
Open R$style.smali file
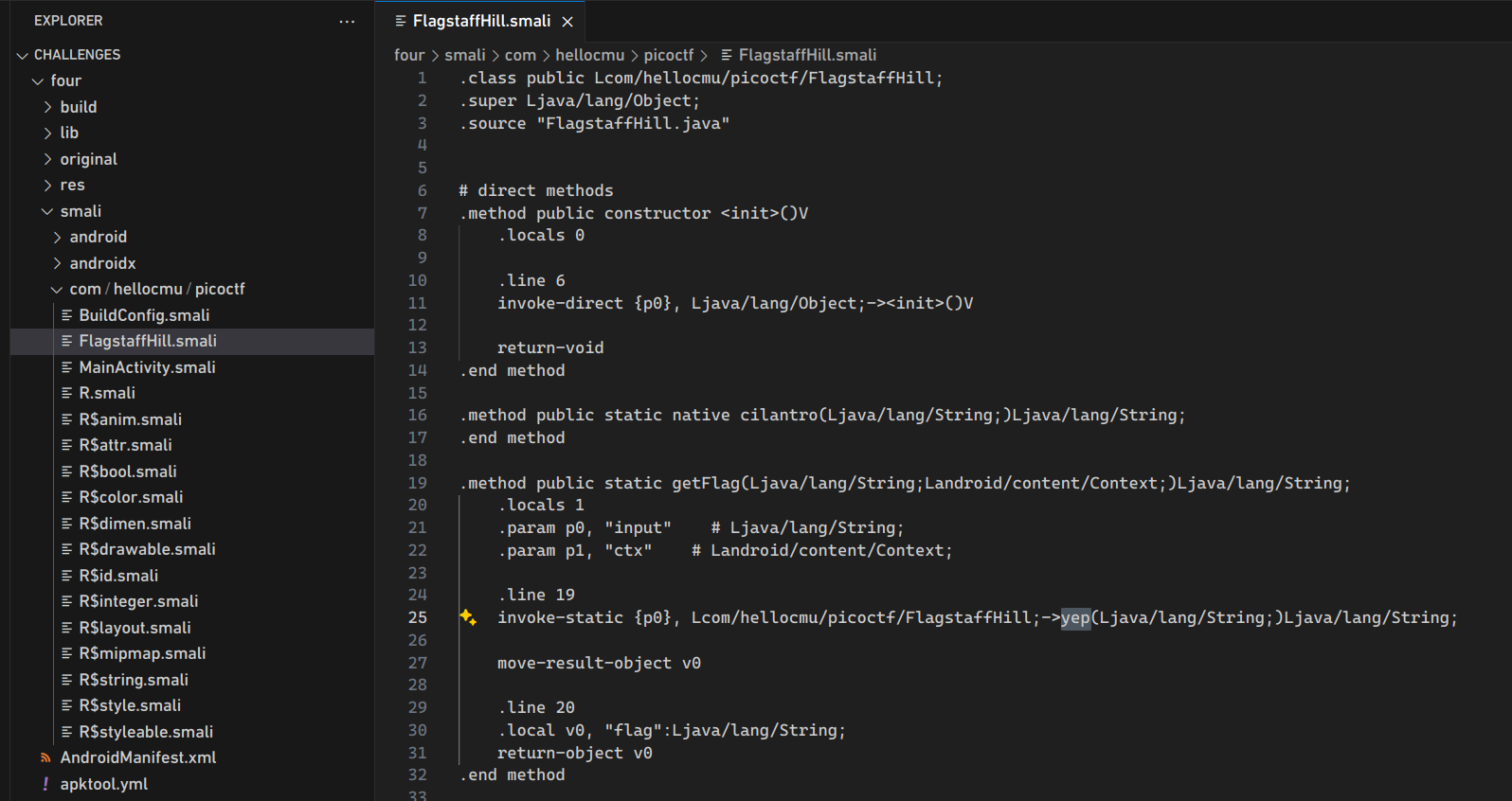click(x=192, y=705)
